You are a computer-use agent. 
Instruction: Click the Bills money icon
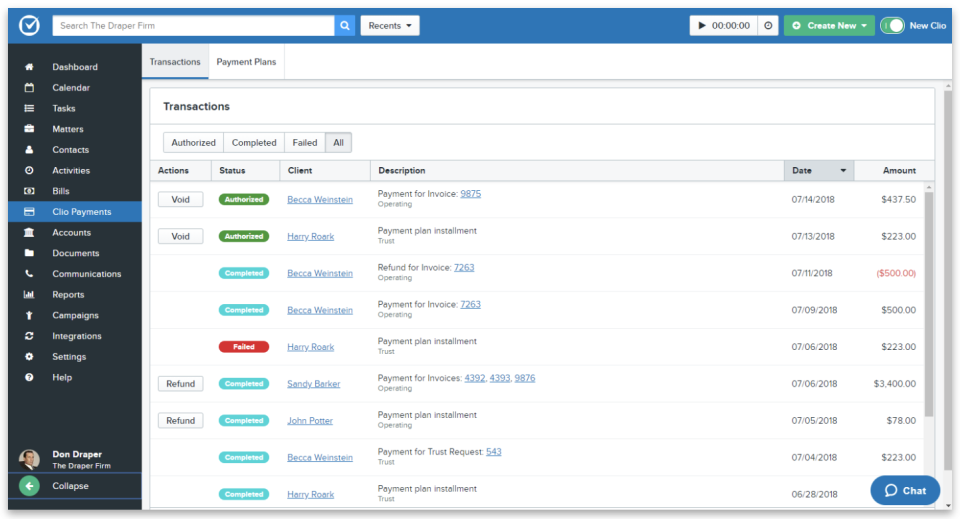(x=29, y=191)
